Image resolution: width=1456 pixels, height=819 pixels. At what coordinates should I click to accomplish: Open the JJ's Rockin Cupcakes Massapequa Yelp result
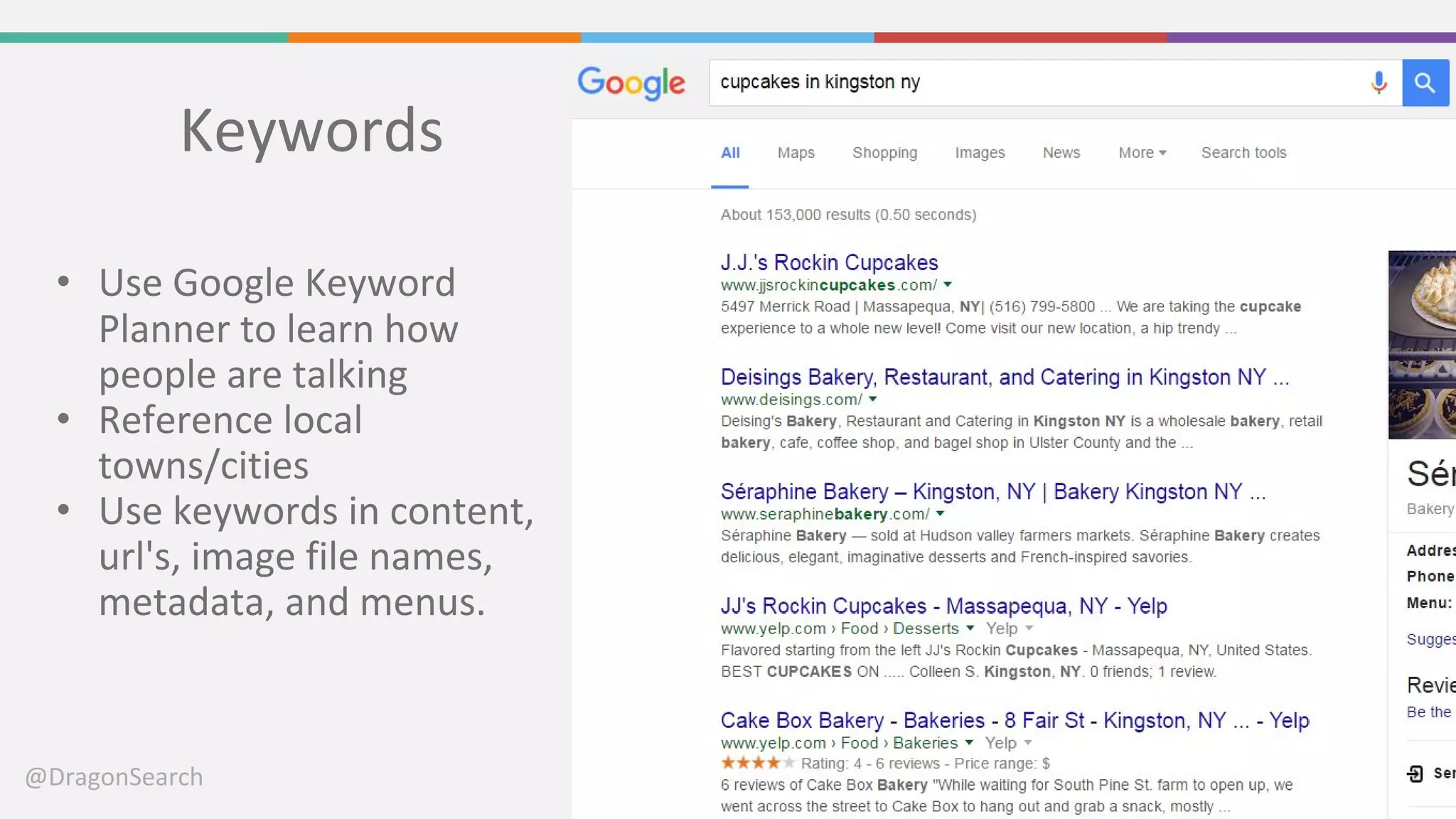pyautogui.click(x=943, y=606)
